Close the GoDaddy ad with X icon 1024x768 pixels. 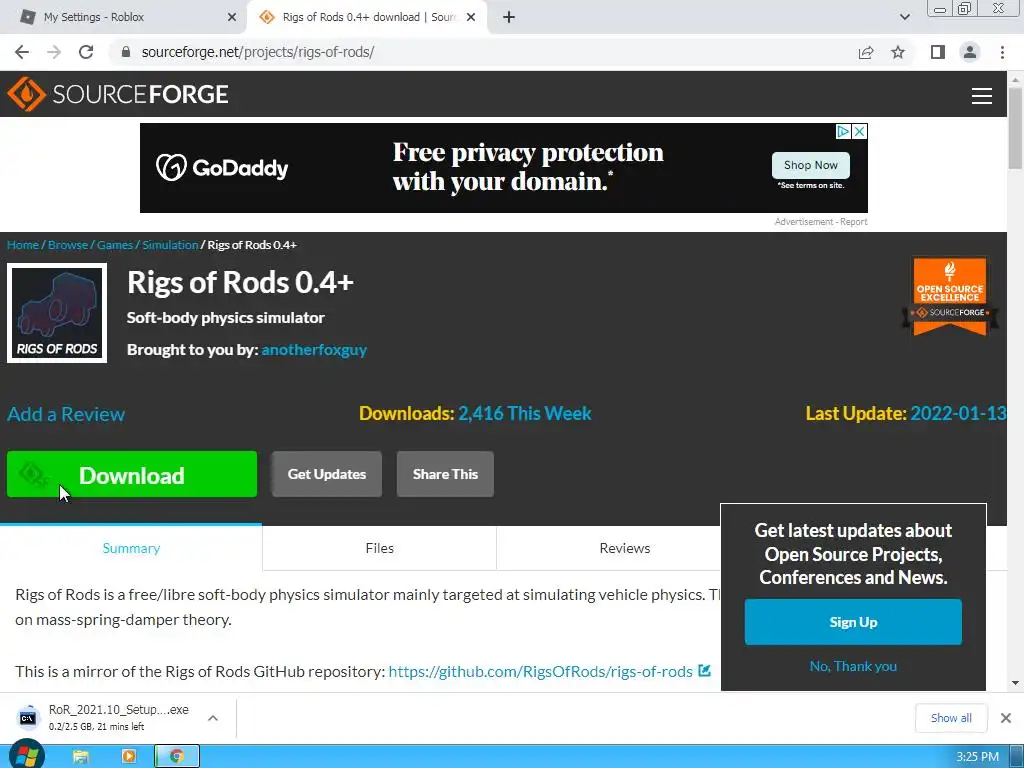[x=860, y=131]
